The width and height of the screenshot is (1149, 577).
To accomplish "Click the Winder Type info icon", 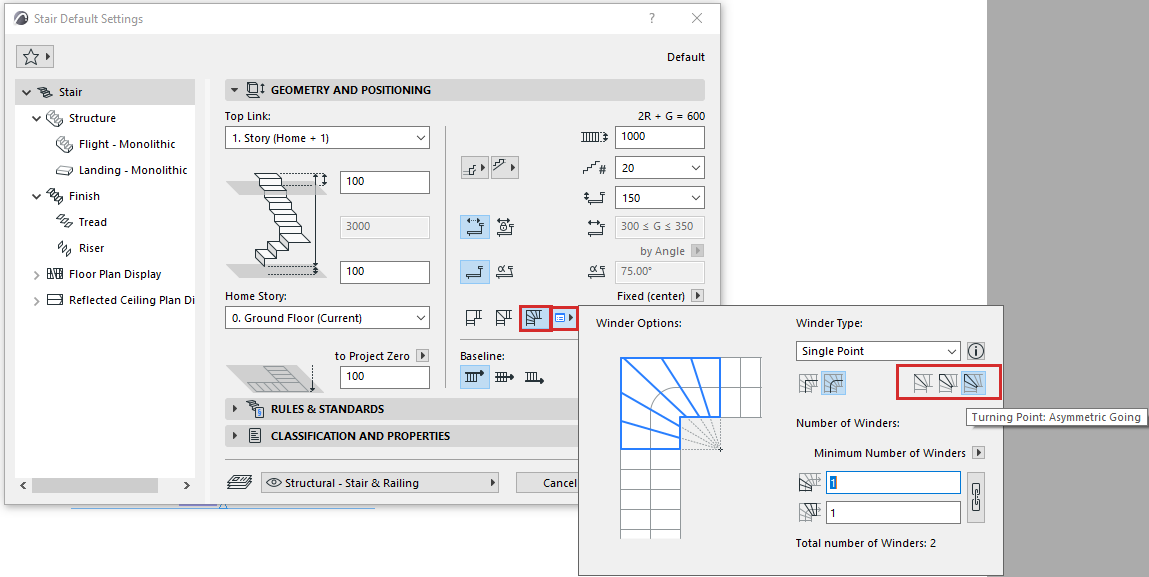I will click(x=976, y=351).
